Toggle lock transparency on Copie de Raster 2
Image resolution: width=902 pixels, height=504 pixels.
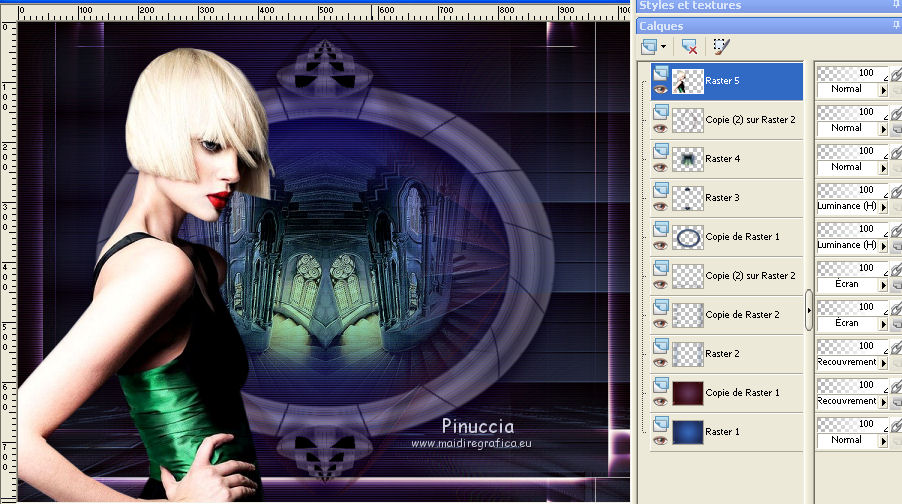[897, 325]
